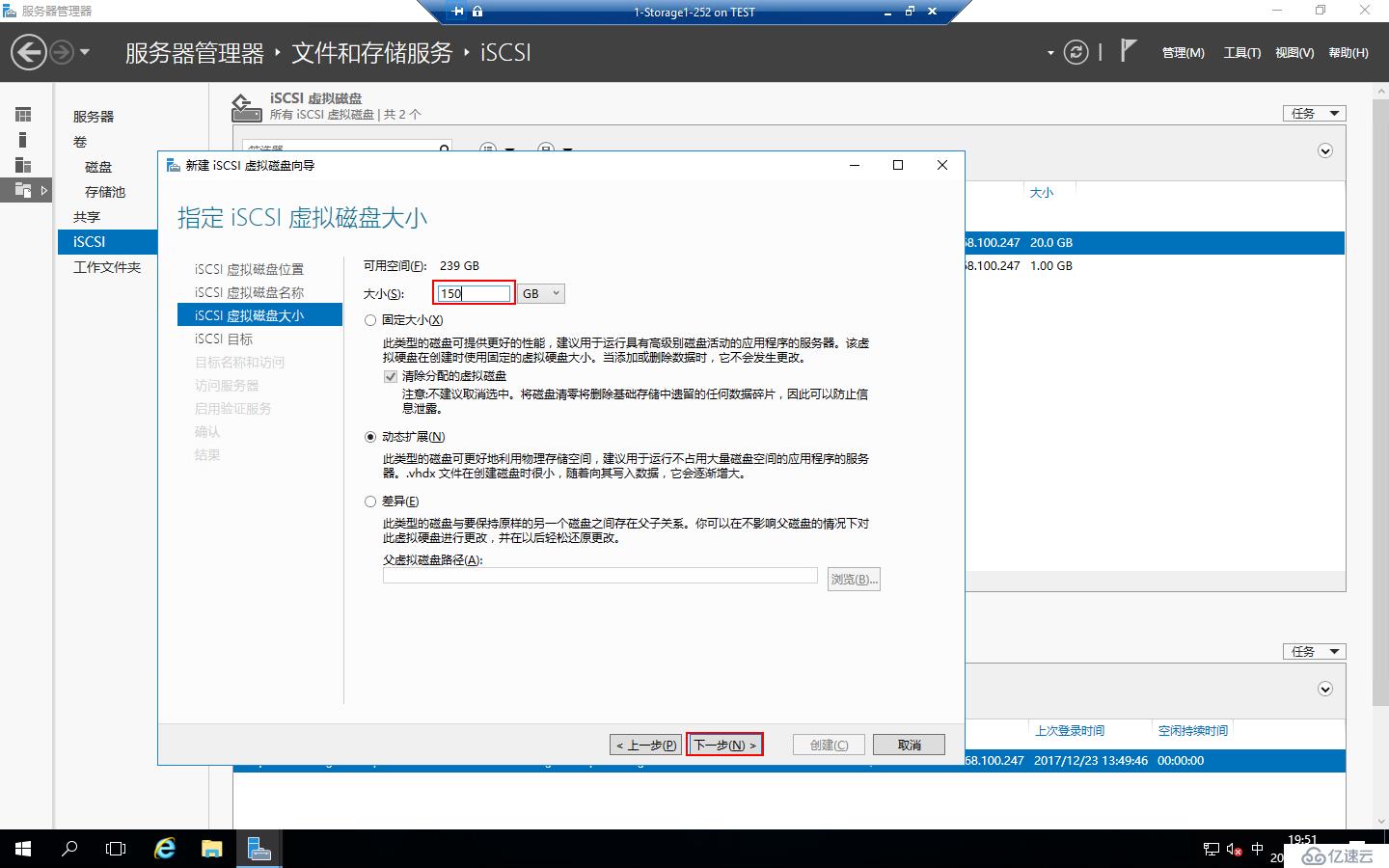Open the lower 任务 dropdown

point(1314,652)
